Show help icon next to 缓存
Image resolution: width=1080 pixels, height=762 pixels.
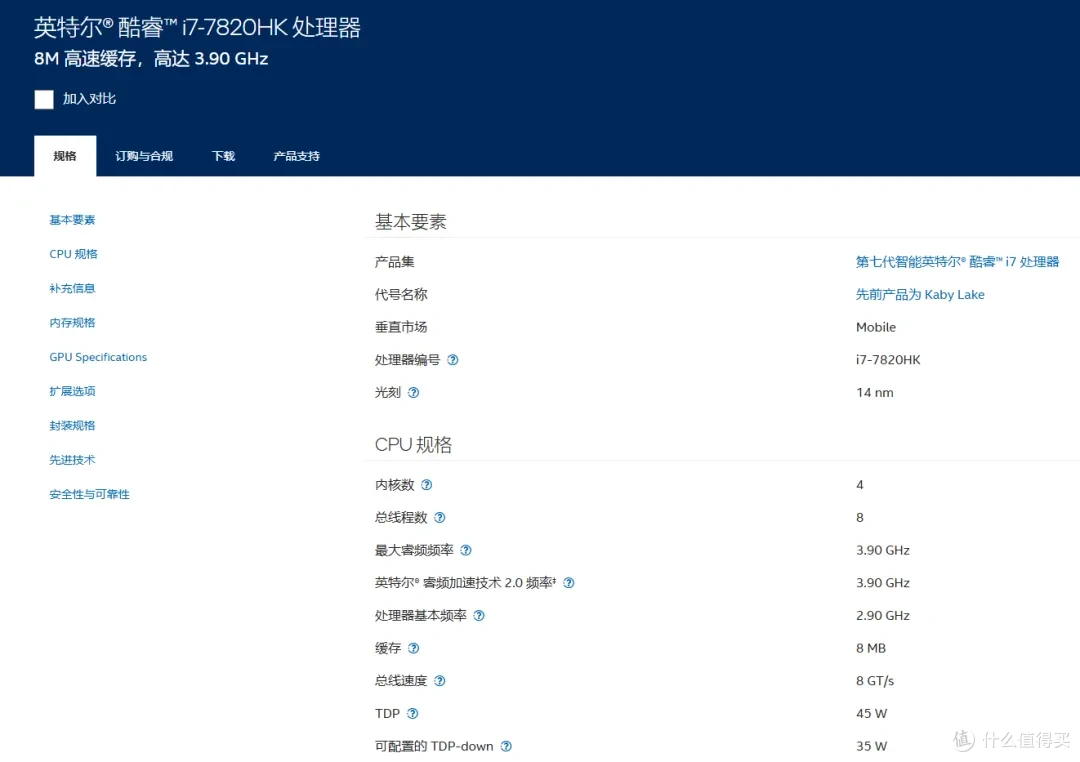point(413,648)
